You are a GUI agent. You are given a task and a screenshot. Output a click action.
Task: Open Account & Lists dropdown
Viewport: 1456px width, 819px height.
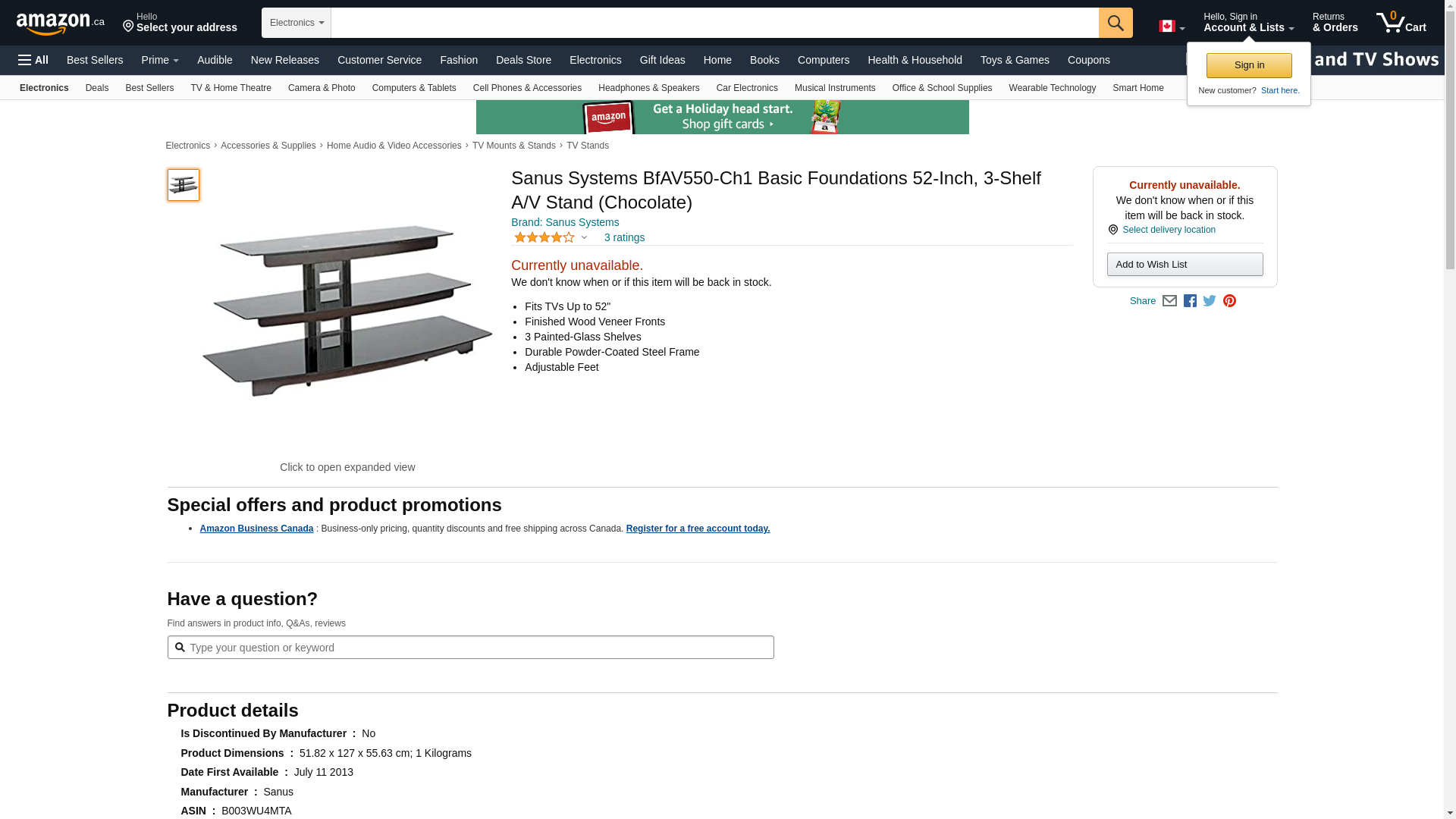pyautogui.click(x=1248, y=23)
